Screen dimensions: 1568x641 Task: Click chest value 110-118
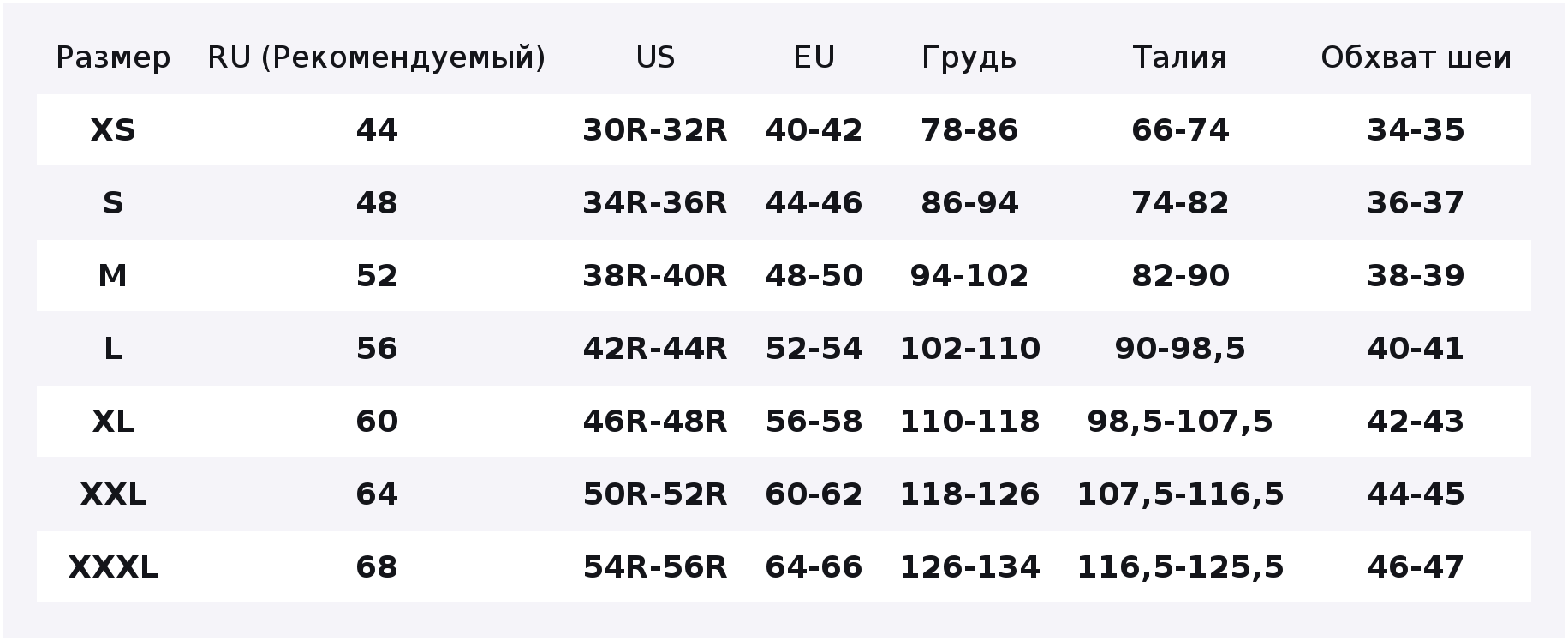pos(969,422)
